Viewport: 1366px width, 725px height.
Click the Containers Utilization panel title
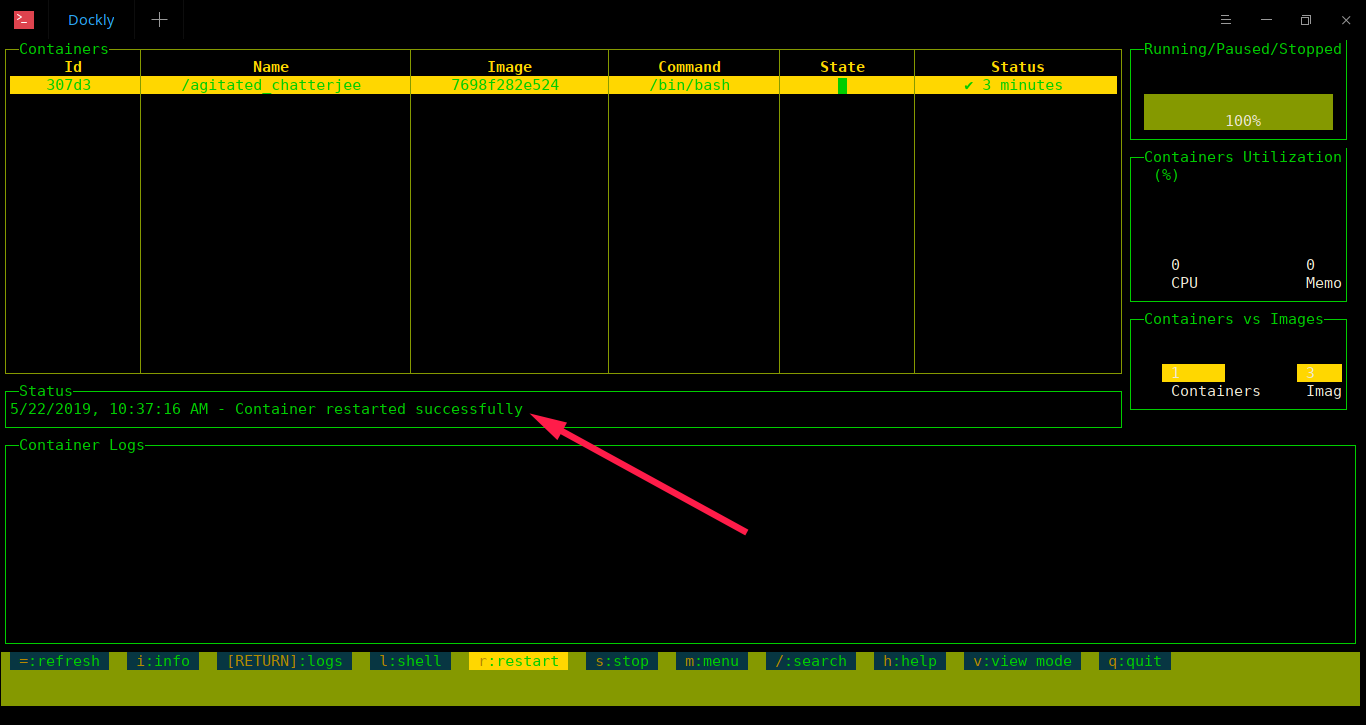(1243, 157)
